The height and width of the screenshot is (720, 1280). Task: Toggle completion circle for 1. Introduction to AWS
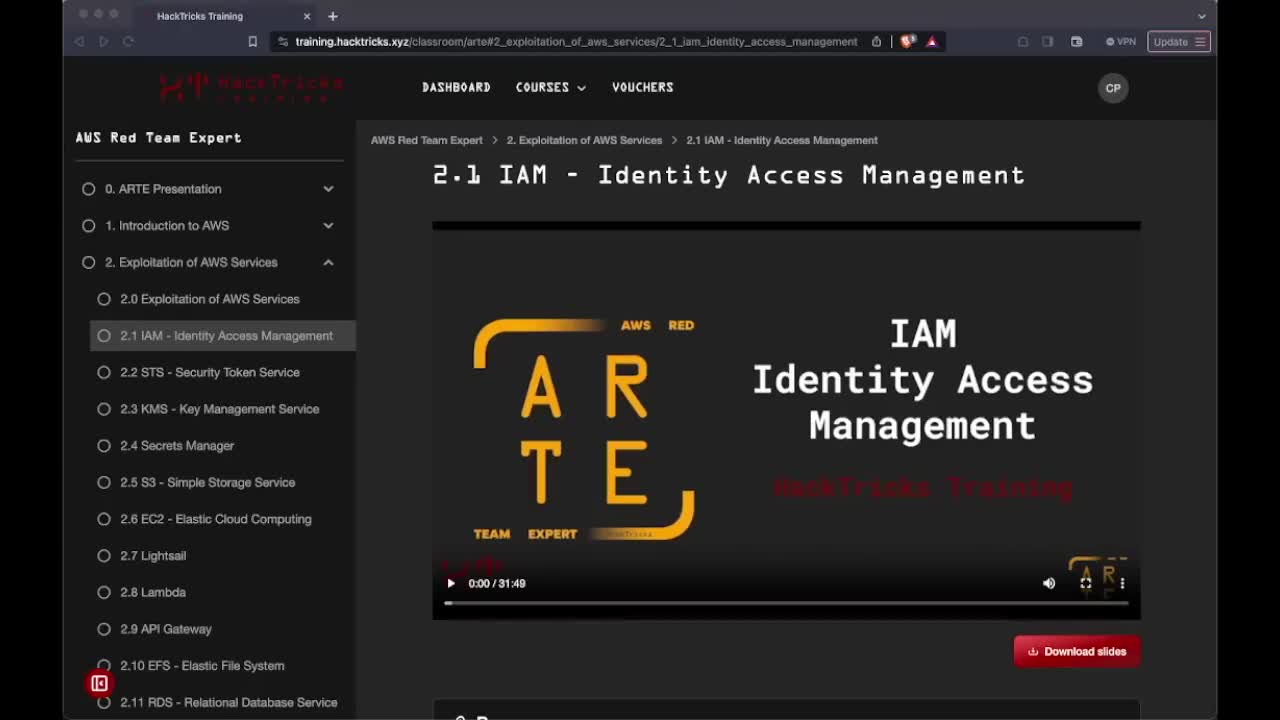[88, 226]
